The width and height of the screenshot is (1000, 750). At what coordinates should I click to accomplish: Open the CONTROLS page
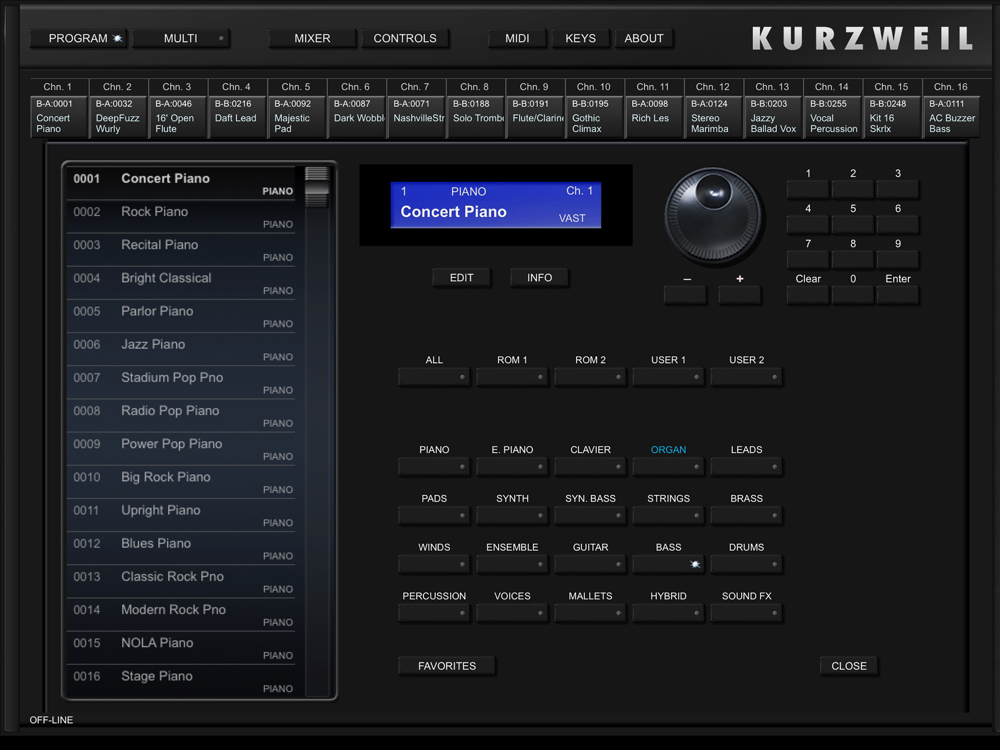click(x=405, y=38)
